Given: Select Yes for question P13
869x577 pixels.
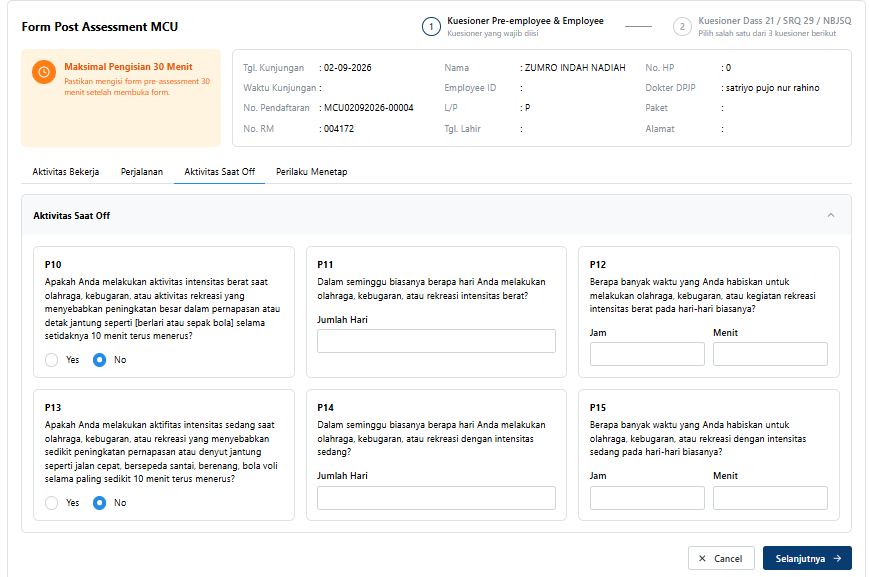Looking at the screenshot, I should pos(52,503).
